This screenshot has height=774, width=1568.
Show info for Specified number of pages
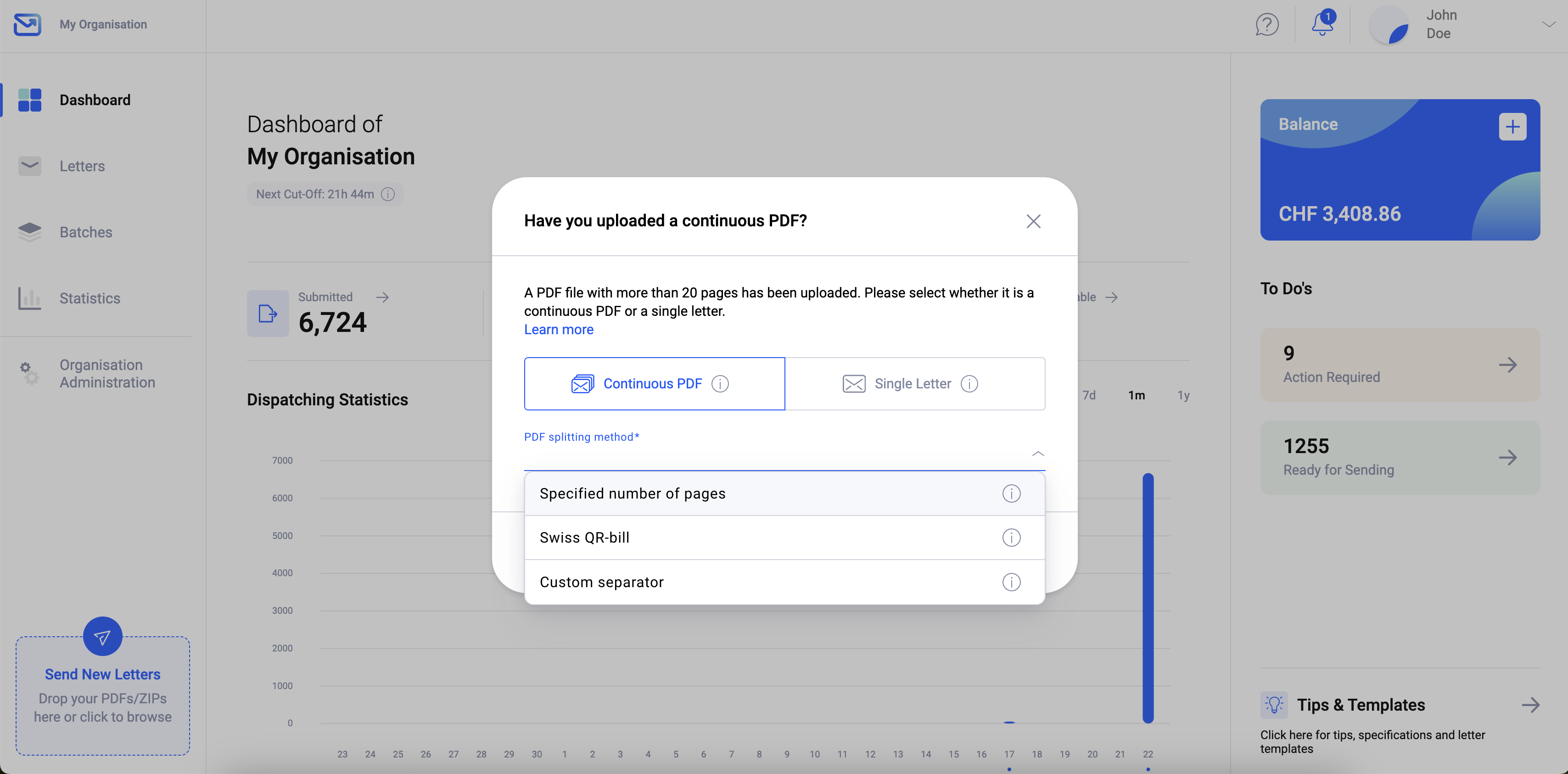point(1011,493)
